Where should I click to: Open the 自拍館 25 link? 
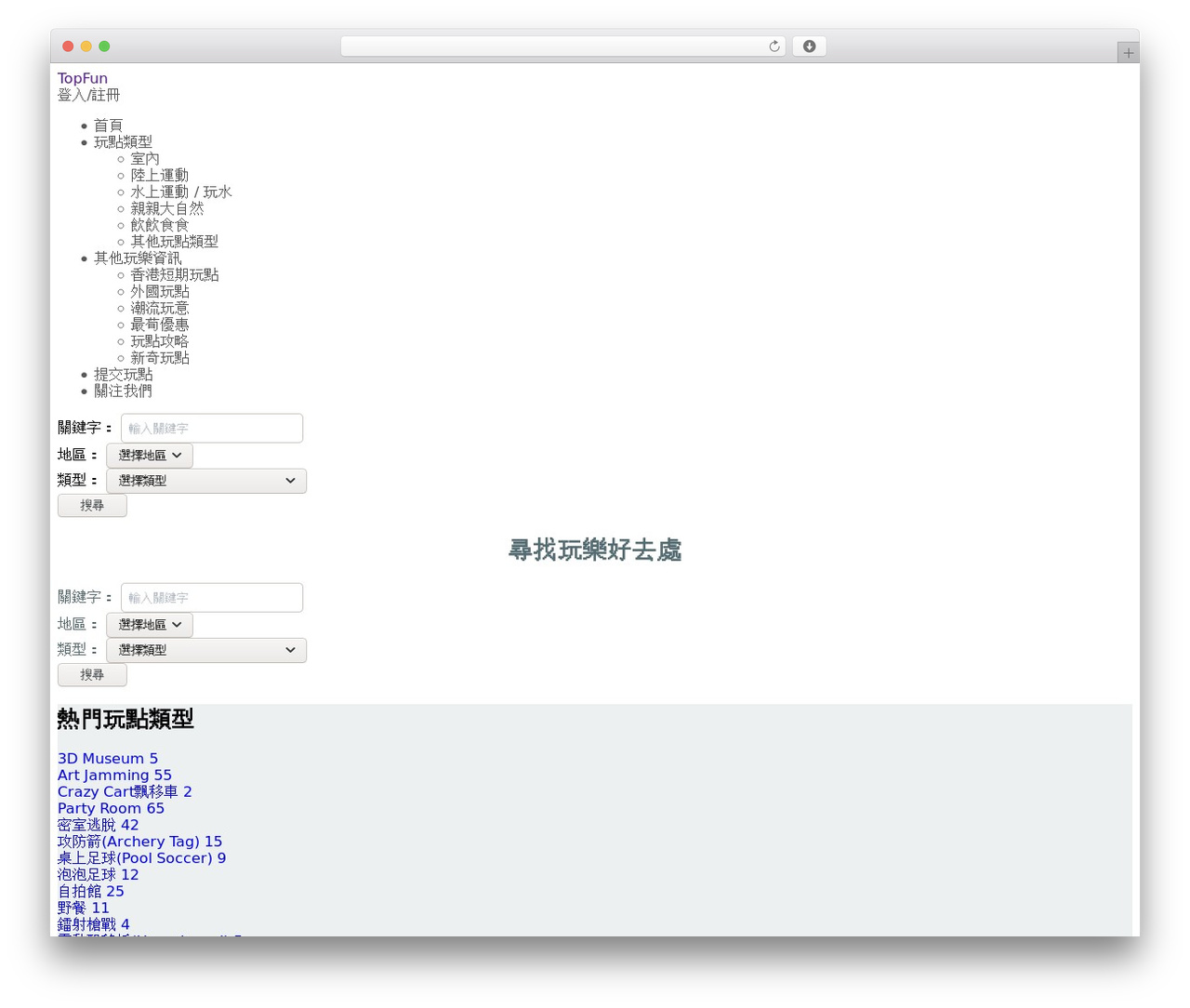(91, 892)
